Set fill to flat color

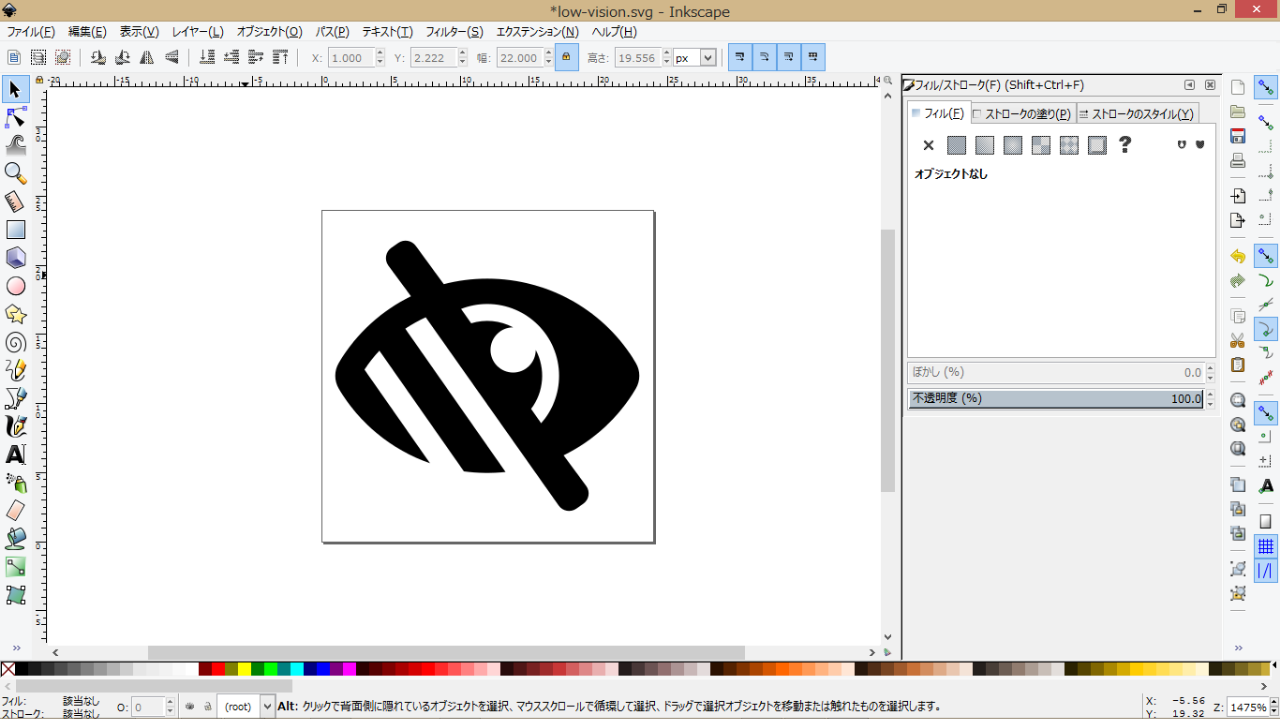(956, 145)
